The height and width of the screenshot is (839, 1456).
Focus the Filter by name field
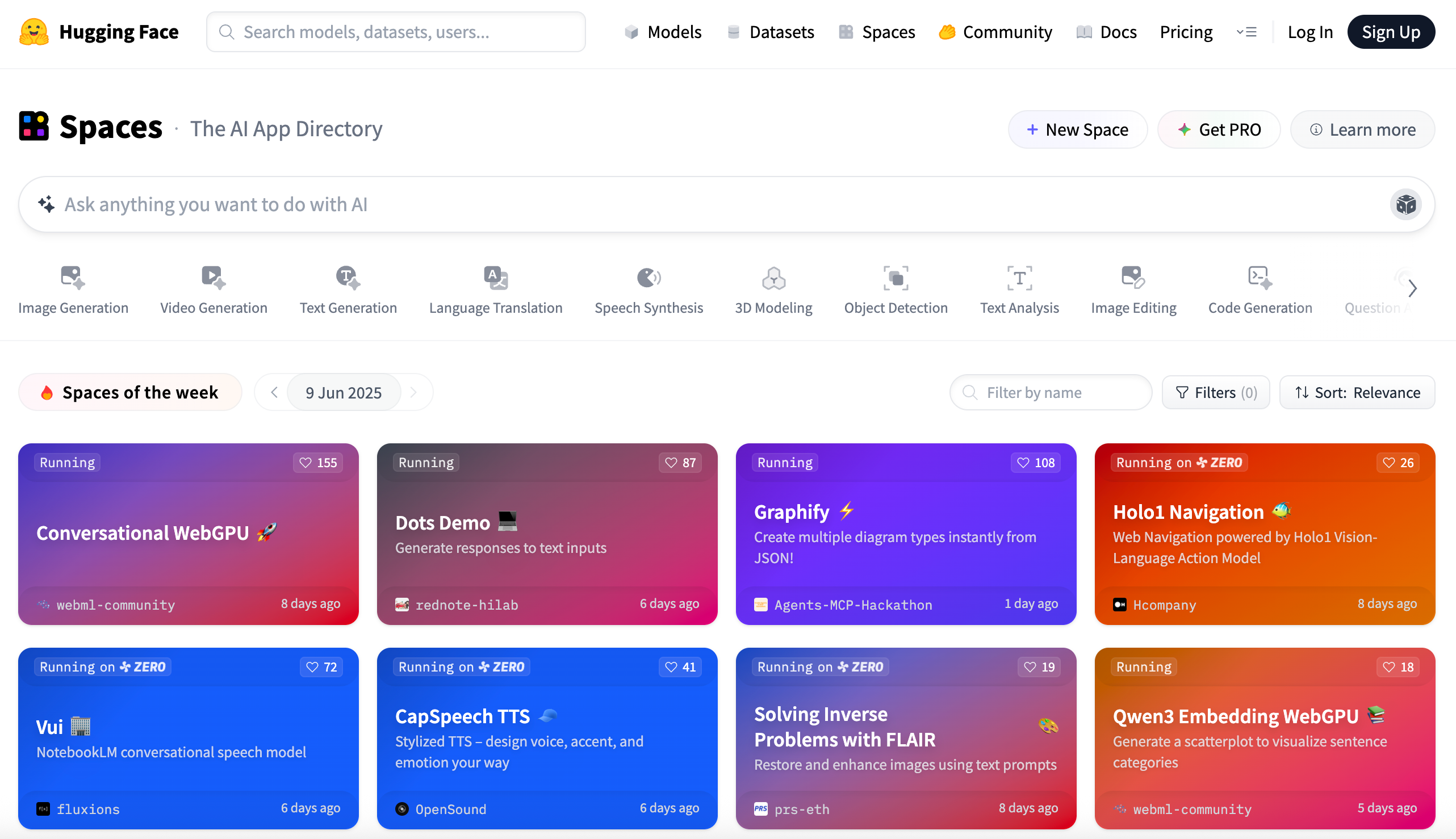pos(1050,392)
